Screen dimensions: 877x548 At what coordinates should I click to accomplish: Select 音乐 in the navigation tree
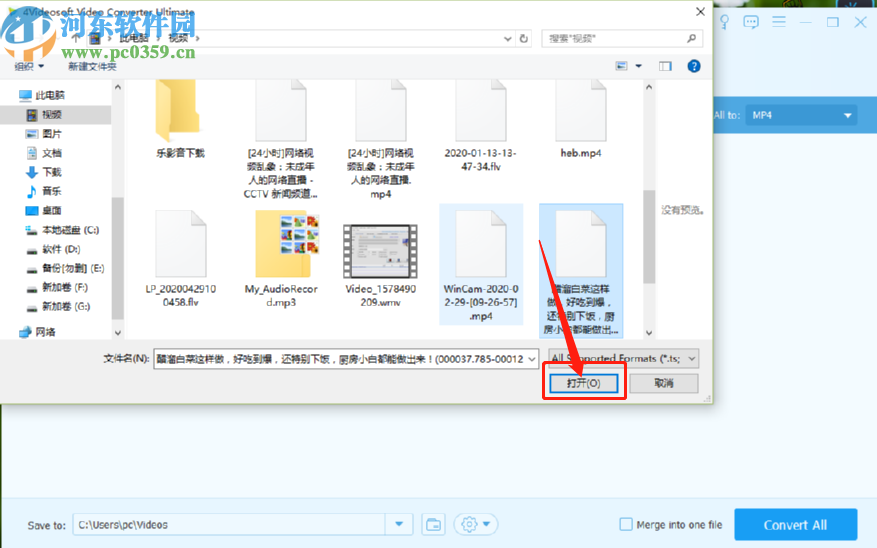click(44, 191)
